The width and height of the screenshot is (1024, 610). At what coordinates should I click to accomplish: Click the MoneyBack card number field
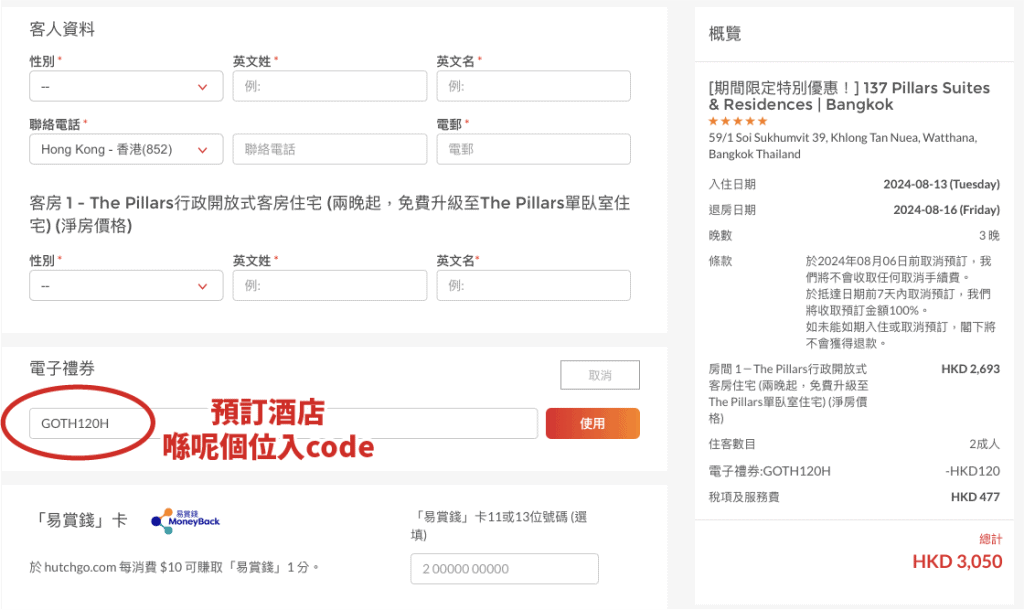pyautogui.click(x=504, y=568)
